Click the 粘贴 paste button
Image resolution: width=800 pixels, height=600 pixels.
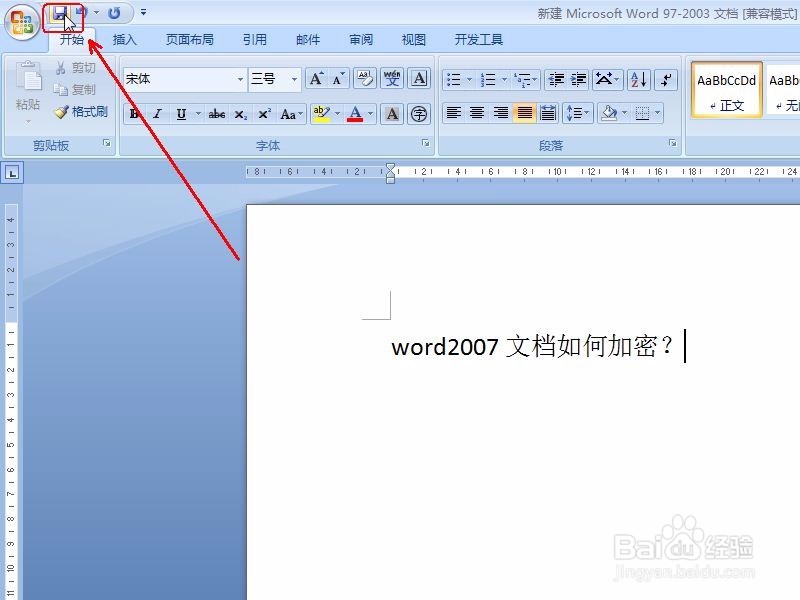(x=28, y=92)
